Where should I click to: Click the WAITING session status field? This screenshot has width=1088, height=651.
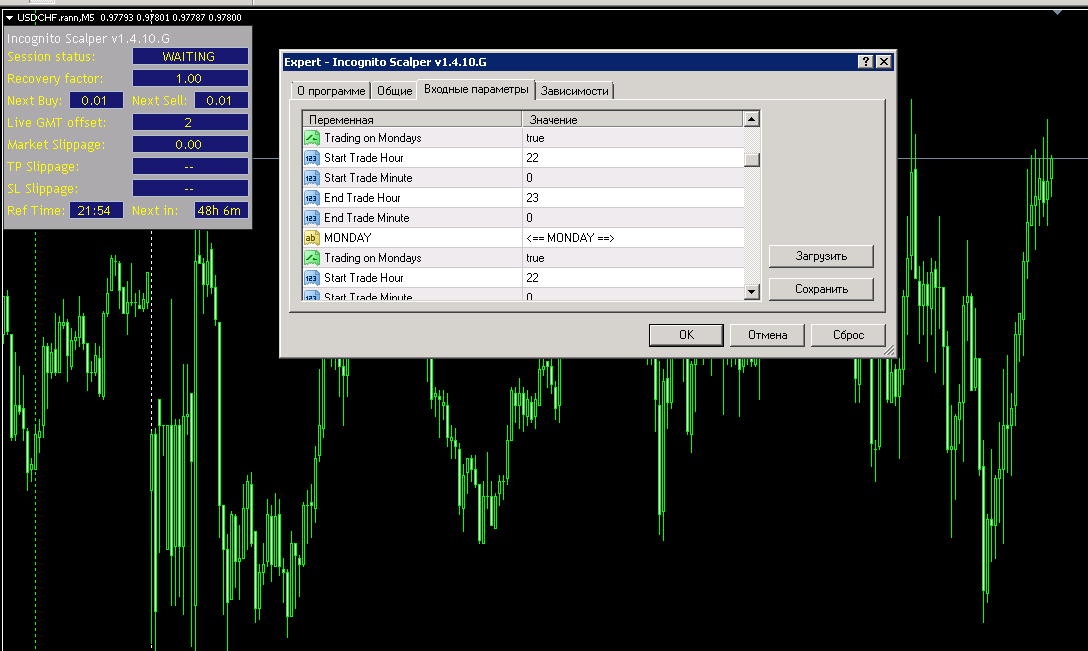pos(190,56)
